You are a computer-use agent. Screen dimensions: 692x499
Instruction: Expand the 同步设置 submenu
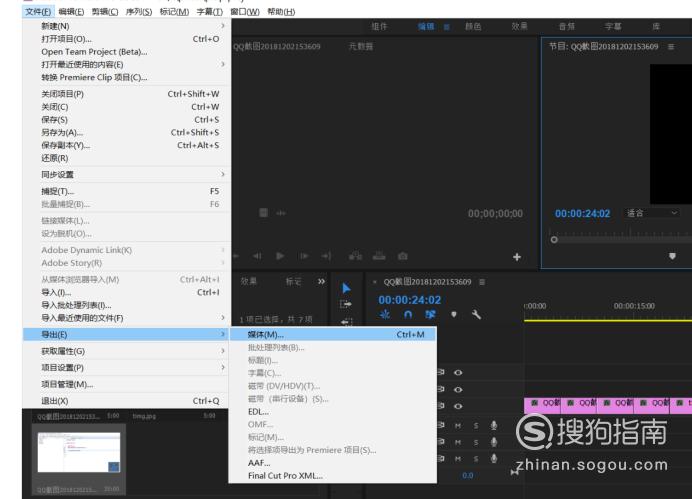(126, 175)
